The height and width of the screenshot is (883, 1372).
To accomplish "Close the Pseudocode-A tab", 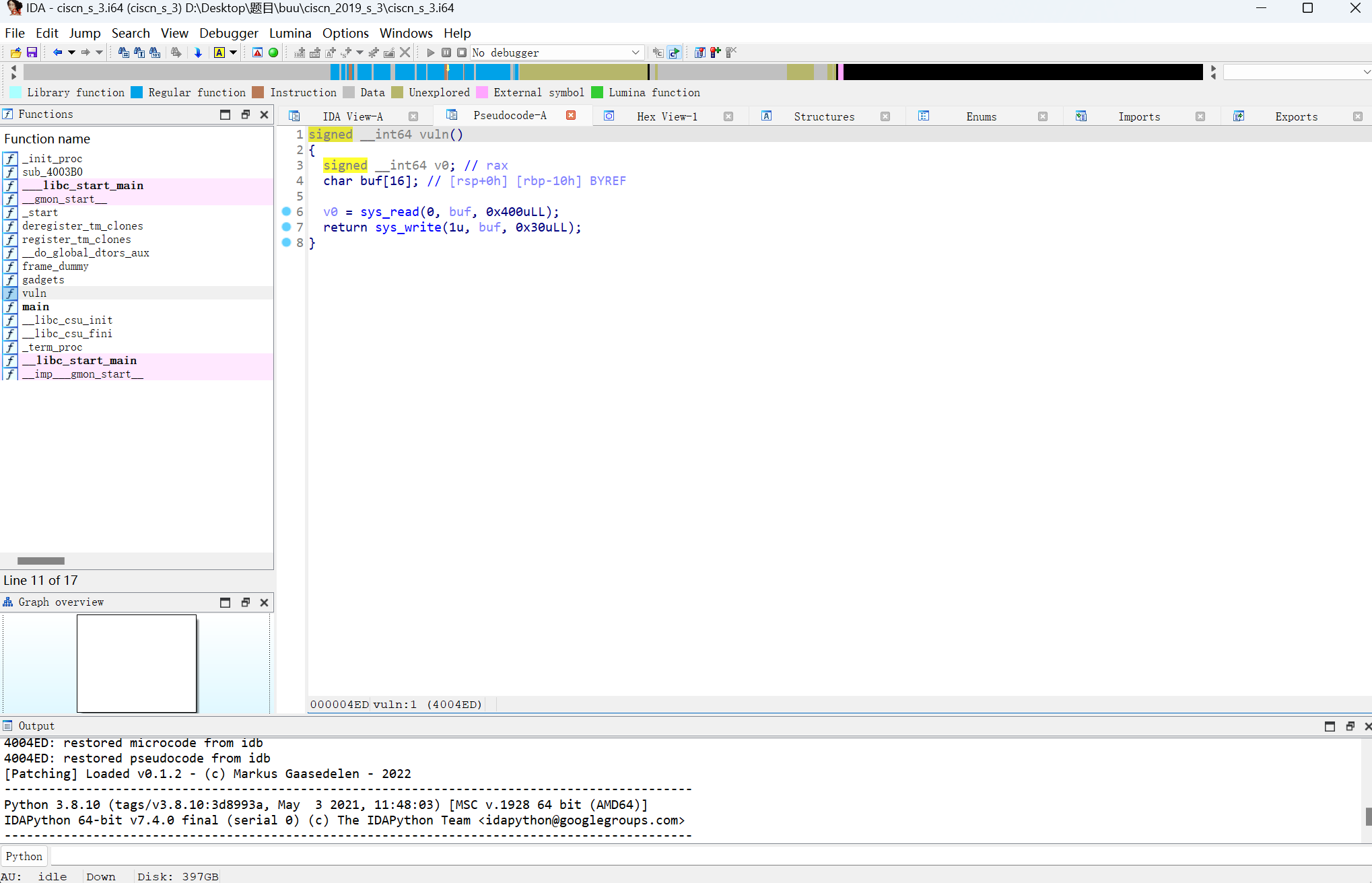I will tap(571, 115).
